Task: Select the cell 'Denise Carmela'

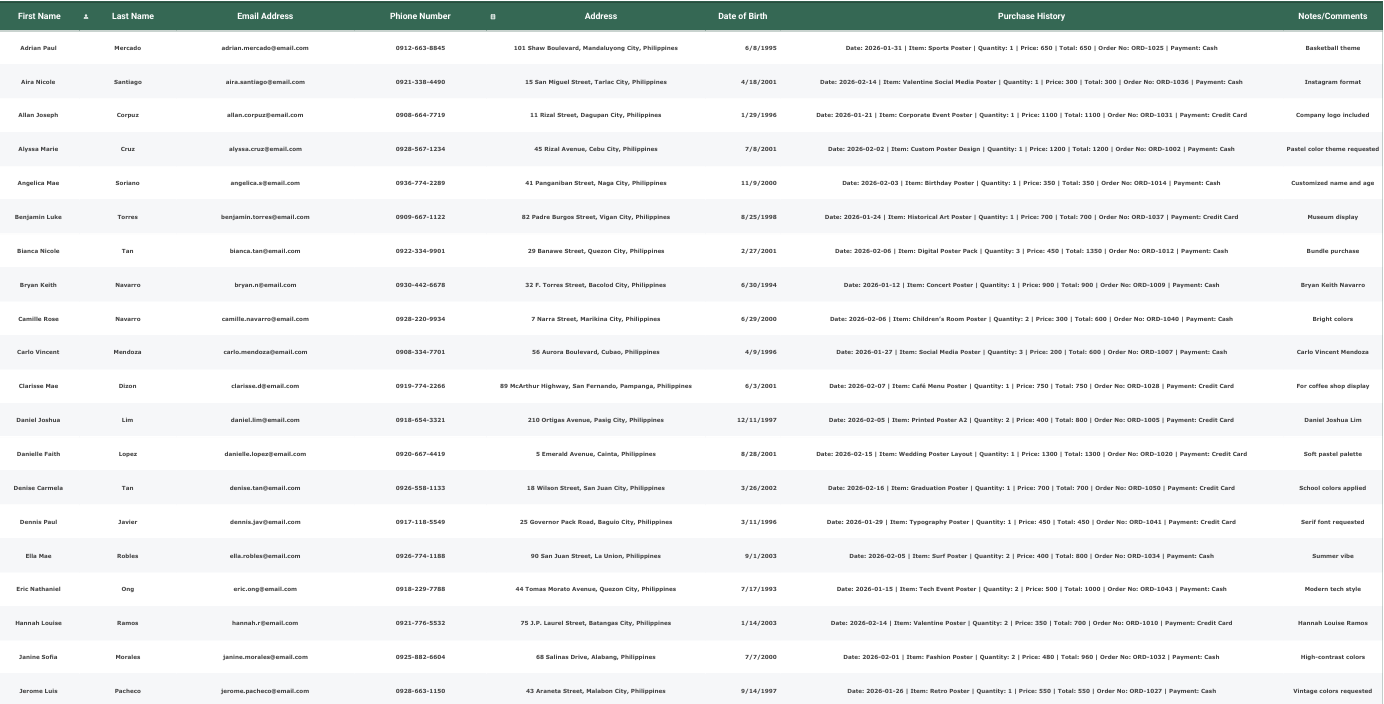Action: pos(39,488)
